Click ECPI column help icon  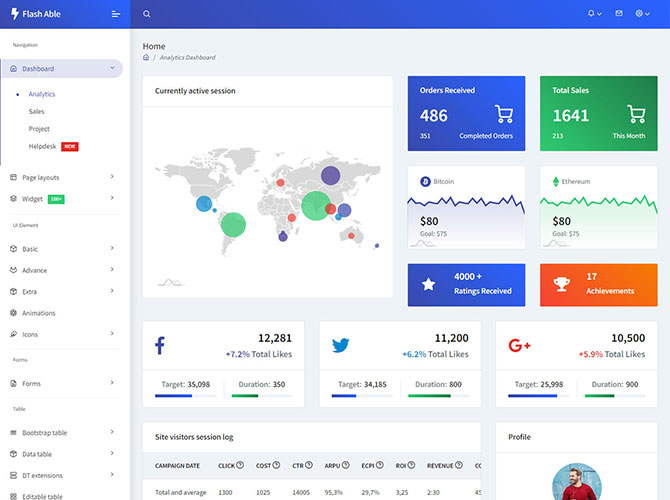379,465
